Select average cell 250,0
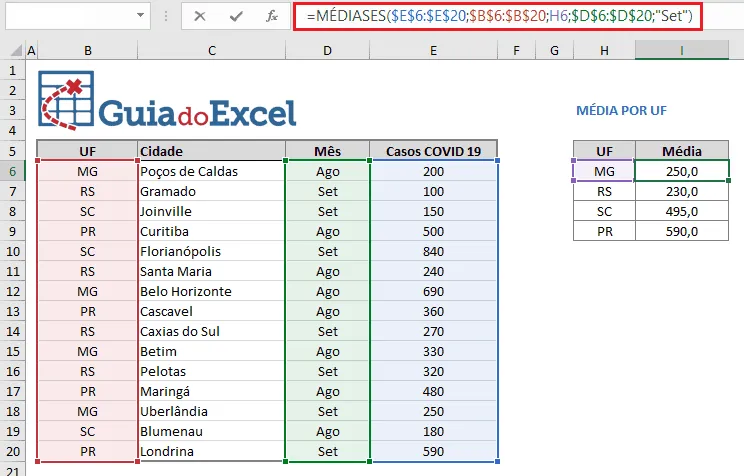This screenshot has height=476, width=744. tap(682, 171)
